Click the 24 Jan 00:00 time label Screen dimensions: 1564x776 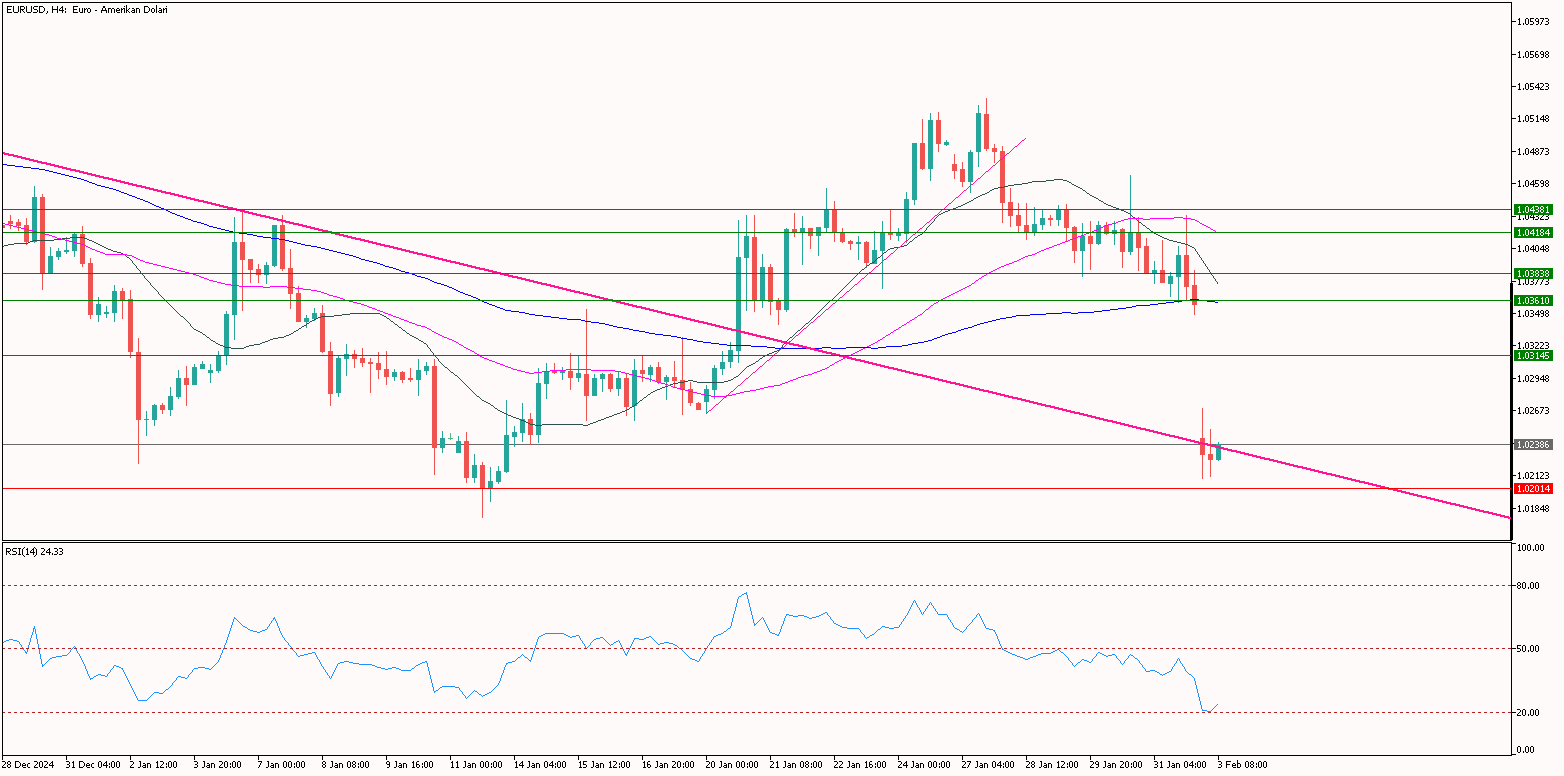coord(924,765)
